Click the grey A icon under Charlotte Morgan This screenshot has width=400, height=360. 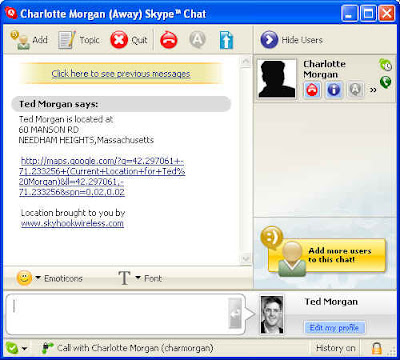click(x=355, y=90)
